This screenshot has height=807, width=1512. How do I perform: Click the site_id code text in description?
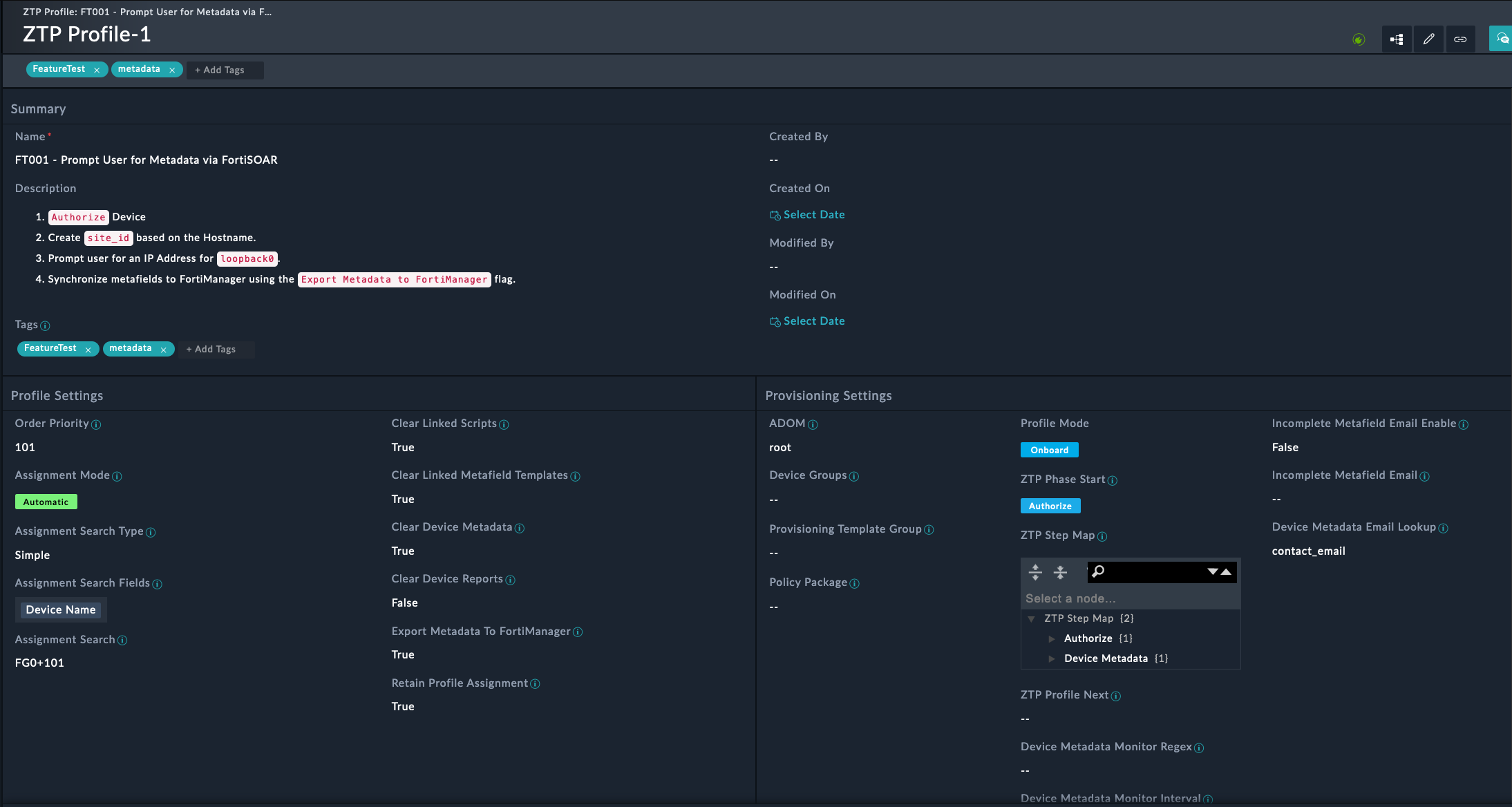point(108,238)
